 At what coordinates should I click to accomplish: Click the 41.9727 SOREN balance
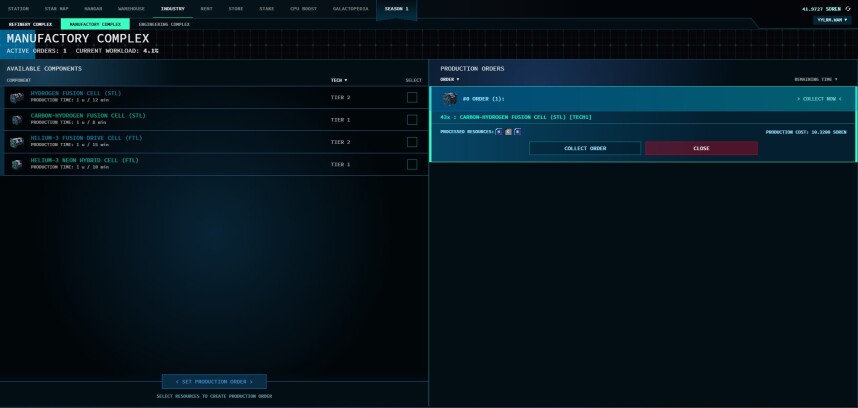point(821,9)
